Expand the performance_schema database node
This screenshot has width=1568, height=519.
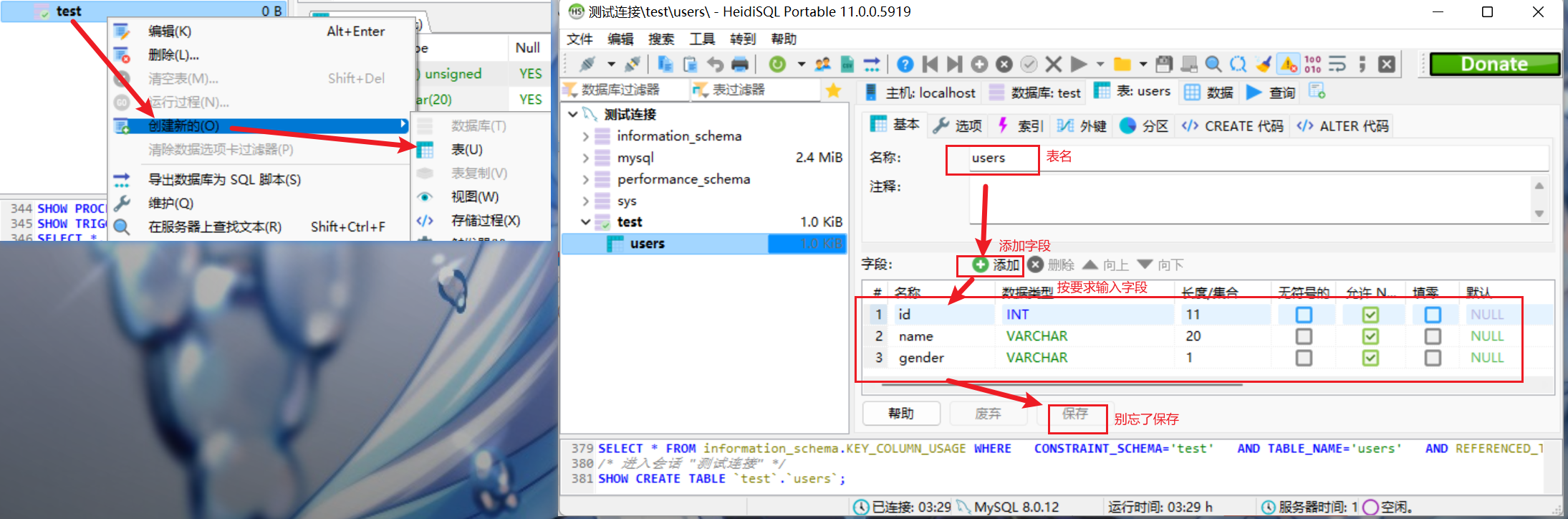click(586, 179)
